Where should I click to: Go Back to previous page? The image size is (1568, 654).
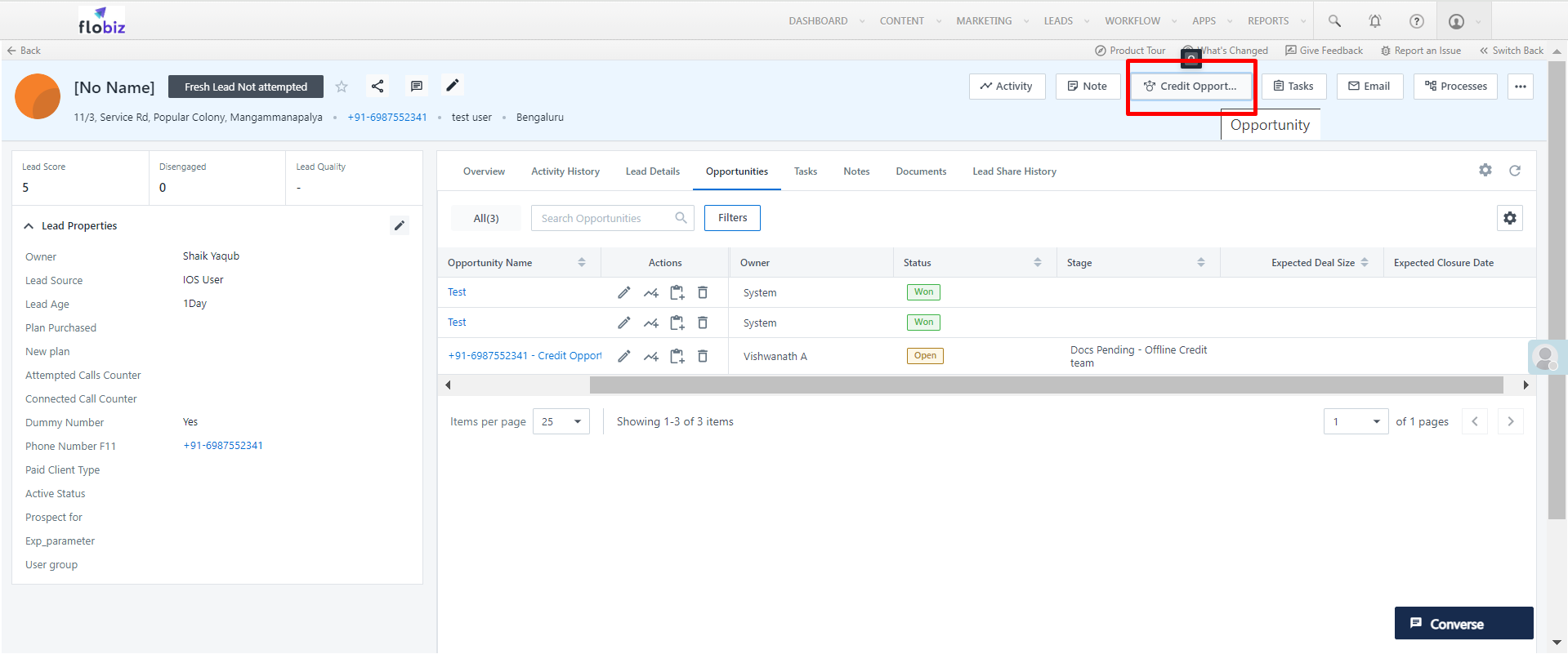24,51
